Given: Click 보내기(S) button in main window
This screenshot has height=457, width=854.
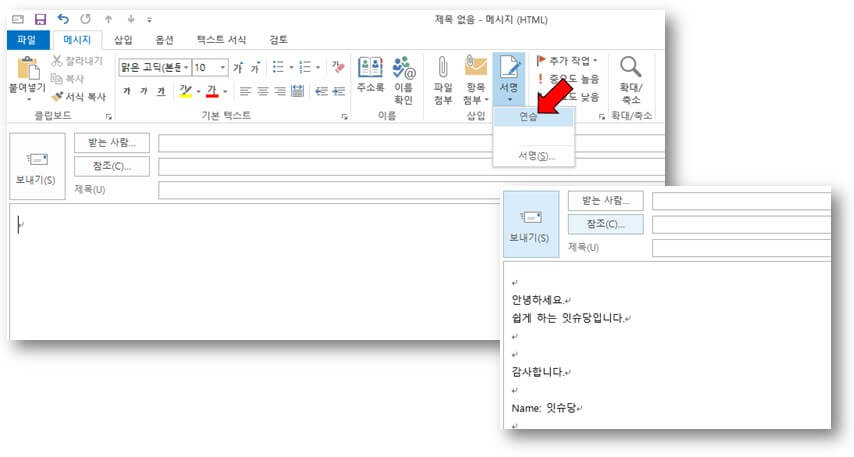Looking at the screenshot, I should [37, 166].
